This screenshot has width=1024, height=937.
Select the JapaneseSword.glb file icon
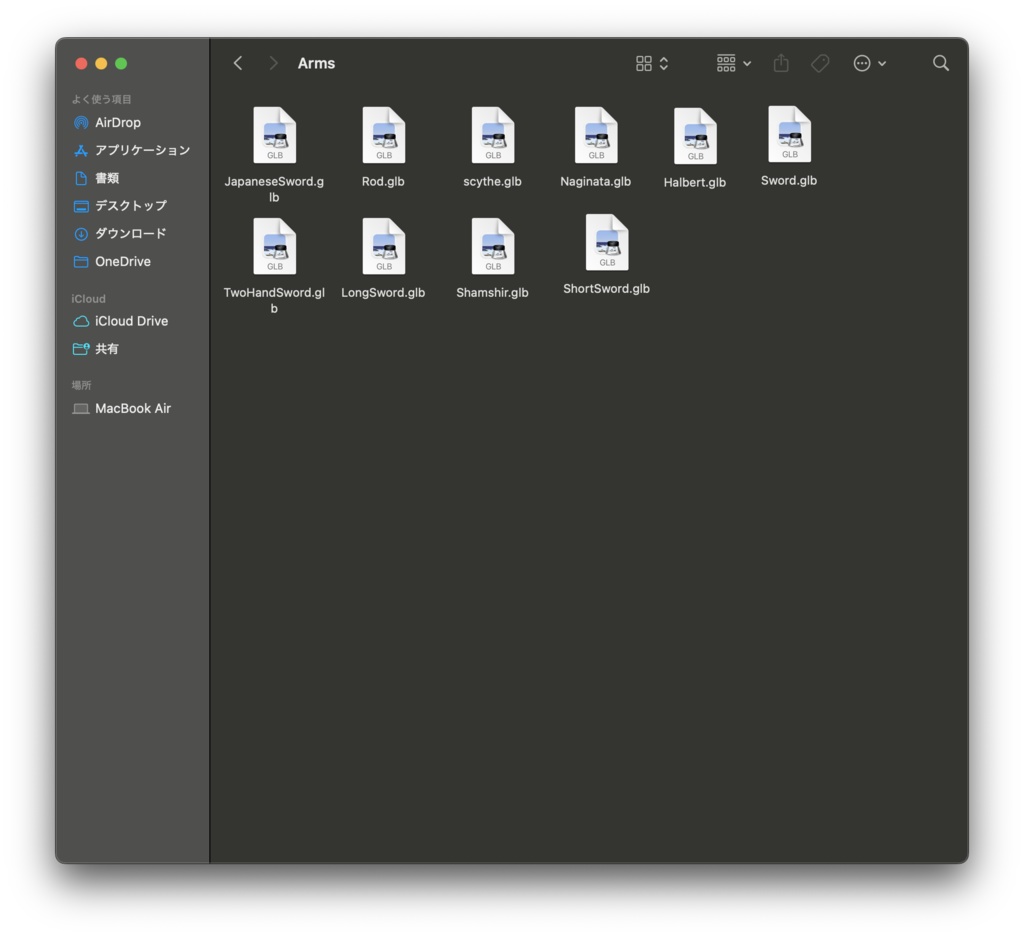pos(274,135)
